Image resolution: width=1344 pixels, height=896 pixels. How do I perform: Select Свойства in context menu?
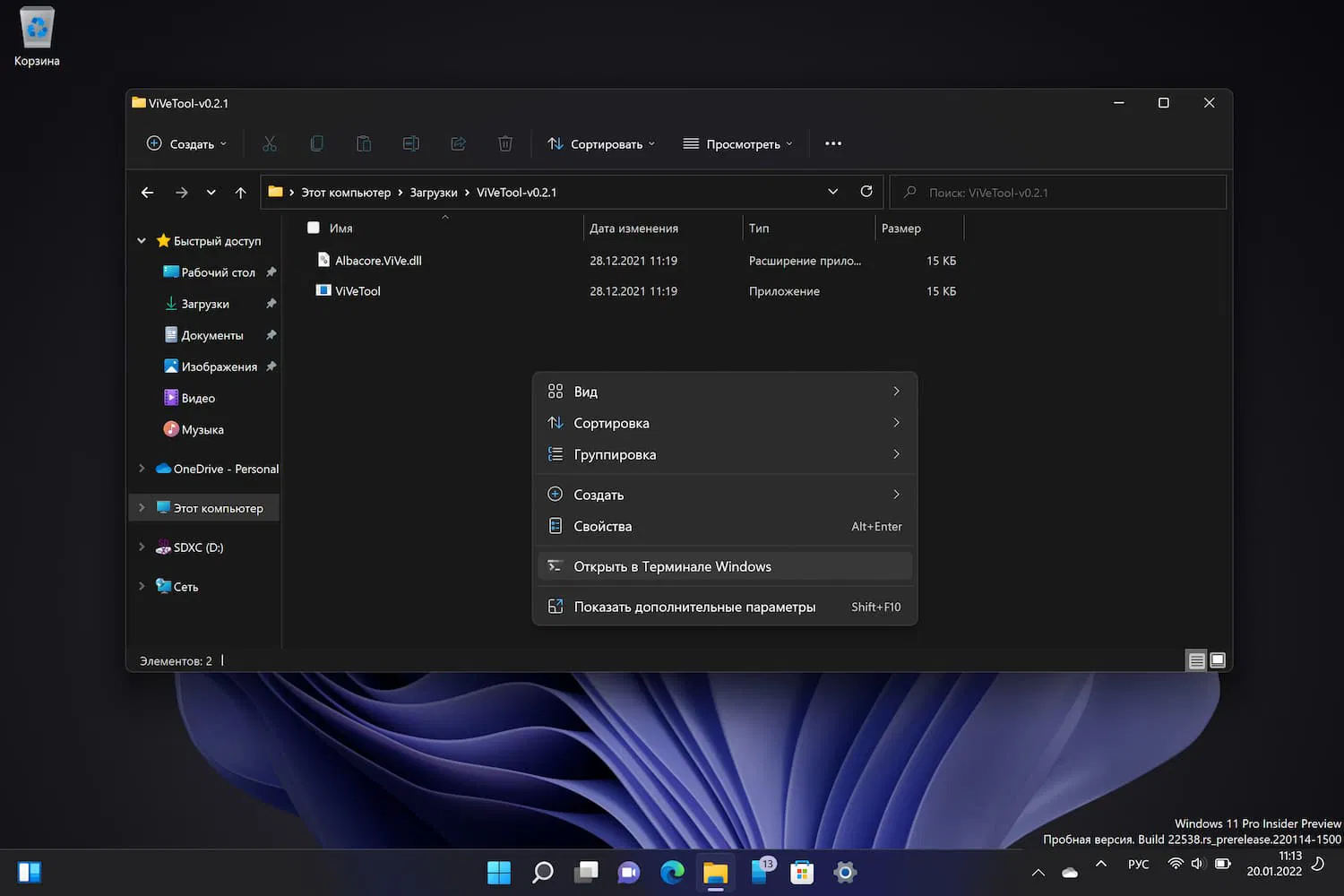point(602,526)
